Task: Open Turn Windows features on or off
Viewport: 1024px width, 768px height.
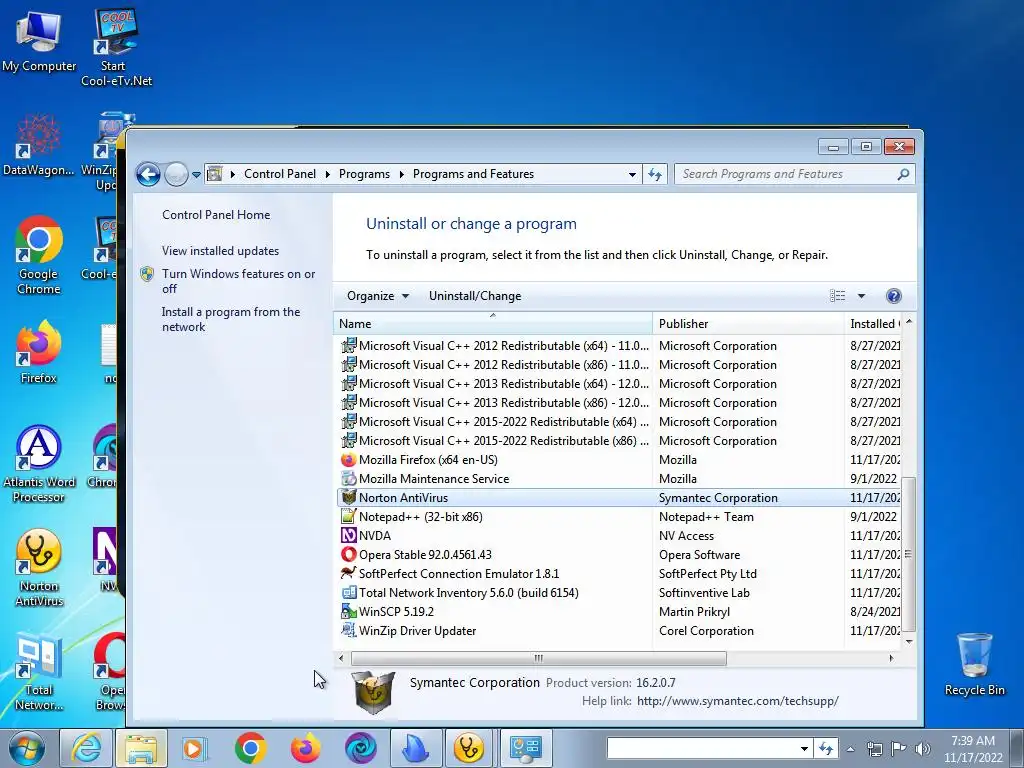Action: pyautogui.click(x=238, y=281)
